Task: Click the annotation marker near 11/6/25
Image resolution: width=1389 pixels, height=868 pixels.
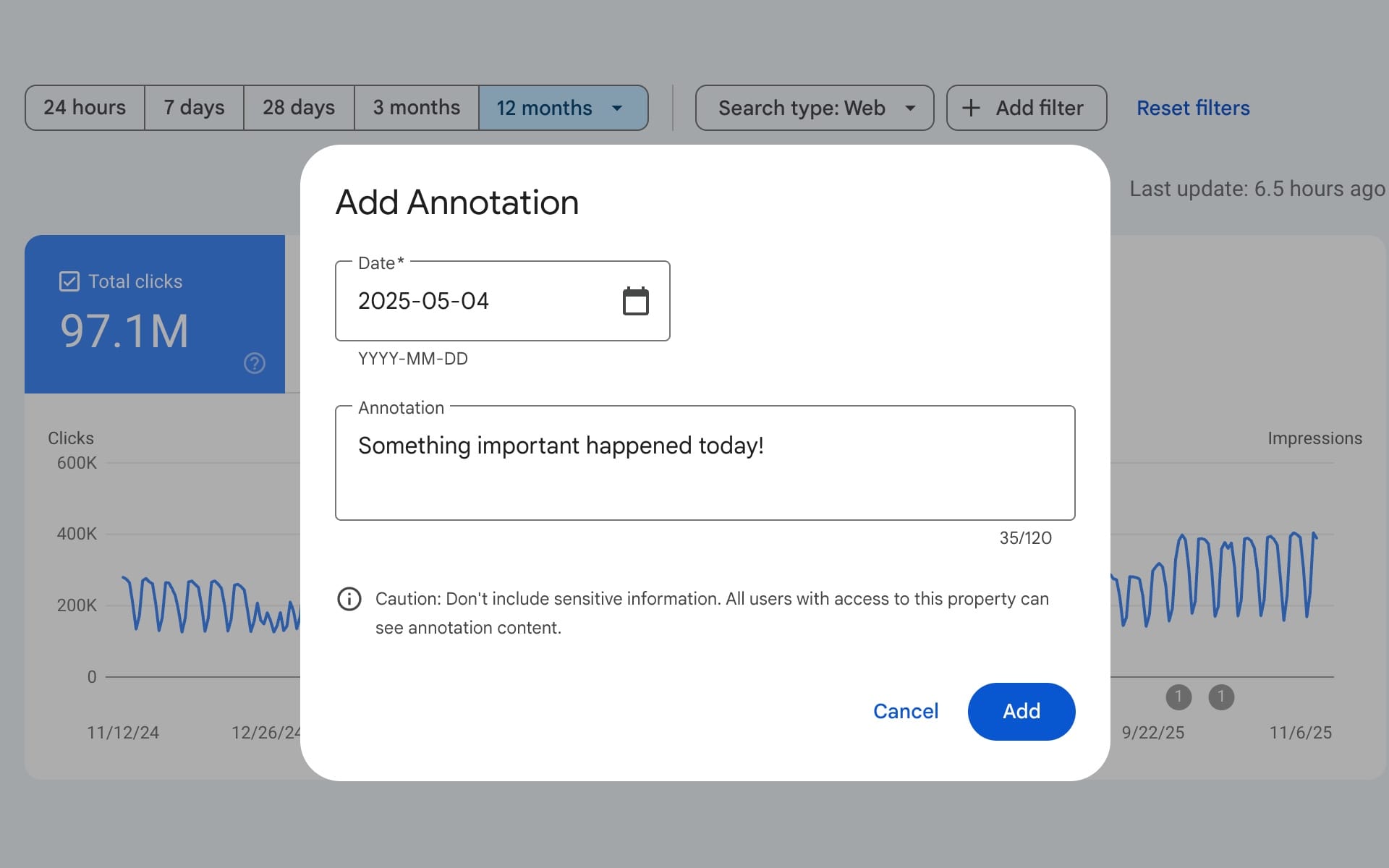Action: (1221, 697)
